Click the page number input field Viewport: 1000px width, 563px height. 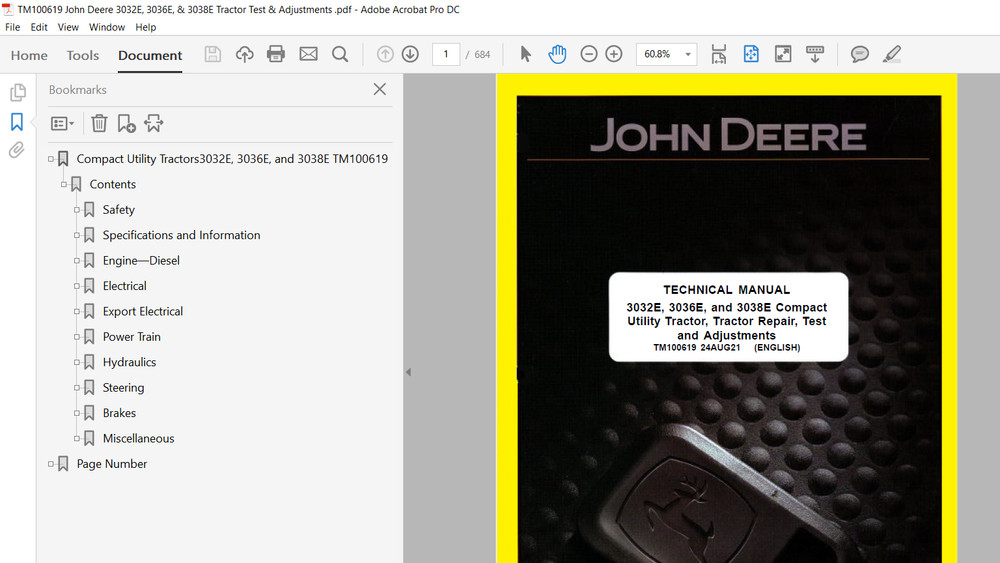click(446, 54)
